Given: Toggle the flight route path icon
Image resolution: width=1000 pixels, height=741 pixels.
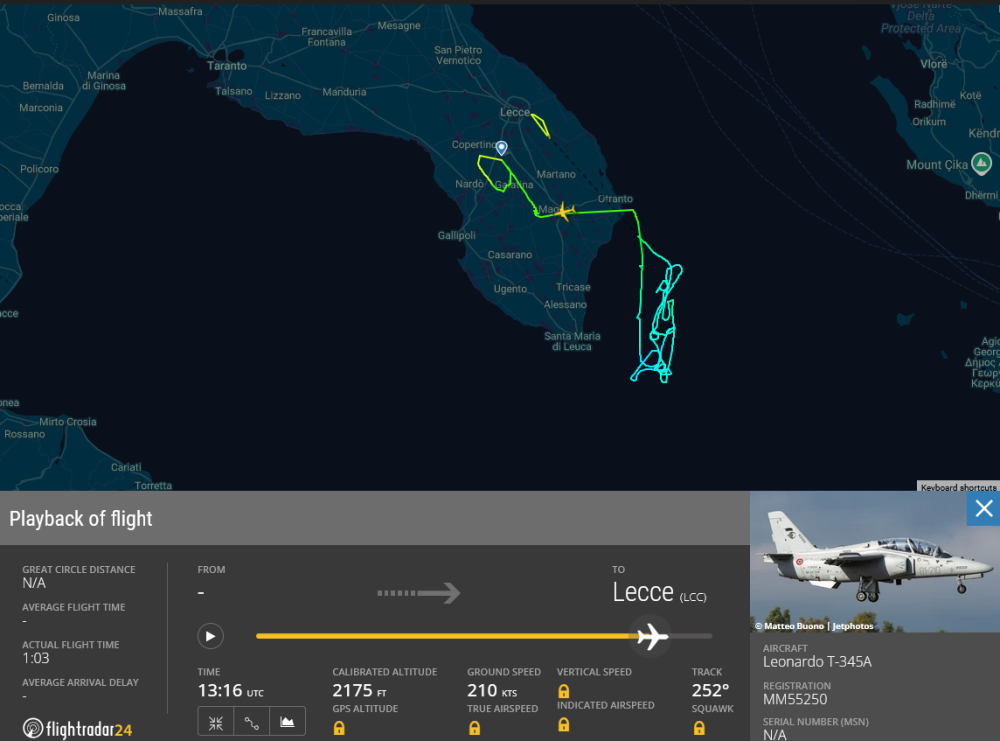Looking at the screenshot, I should [251, 722].
